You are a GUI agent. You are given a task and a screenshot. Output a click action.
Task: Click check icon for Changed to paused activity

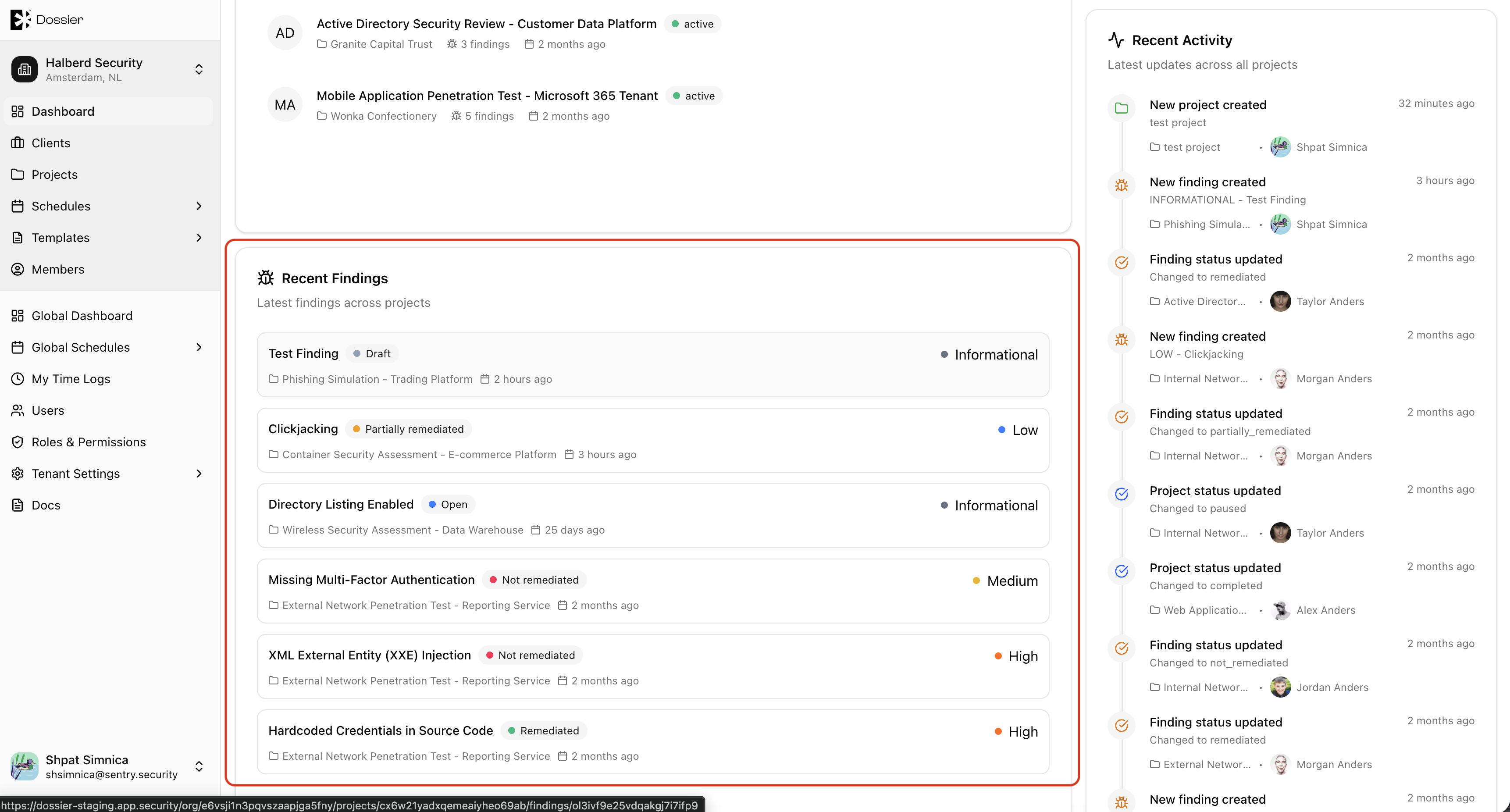click(1122, 494)
